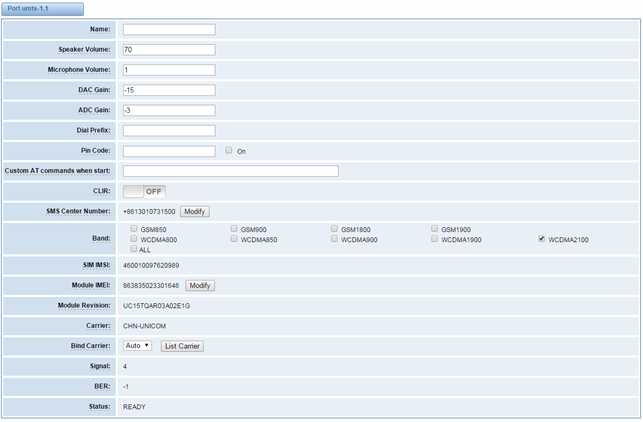Enable the Pin Code On checkbox
Viewport: 643px width, 422px height.
click(x=229, y=151)
